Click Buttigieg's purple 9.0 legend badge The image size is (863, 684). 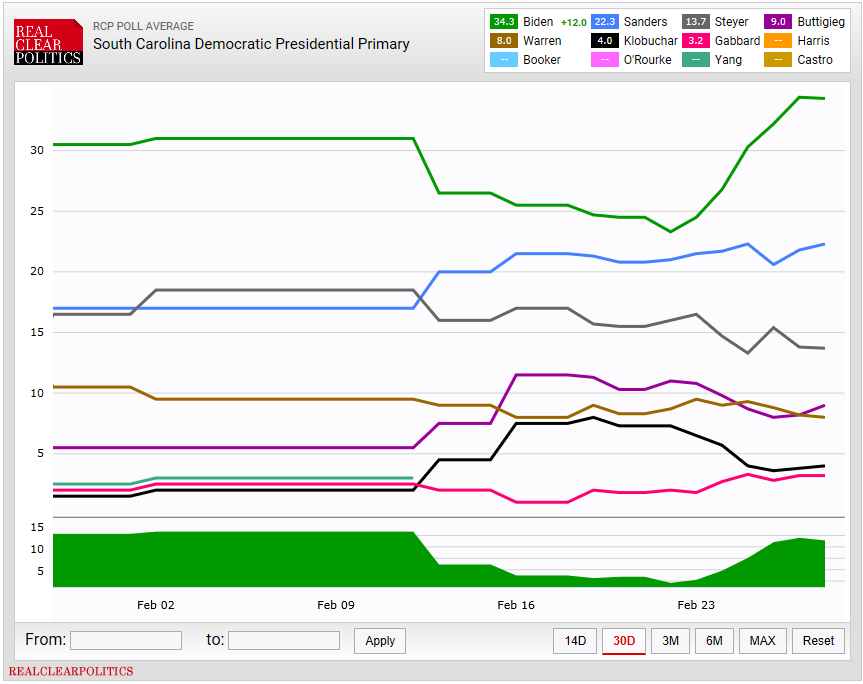[779, 22]
